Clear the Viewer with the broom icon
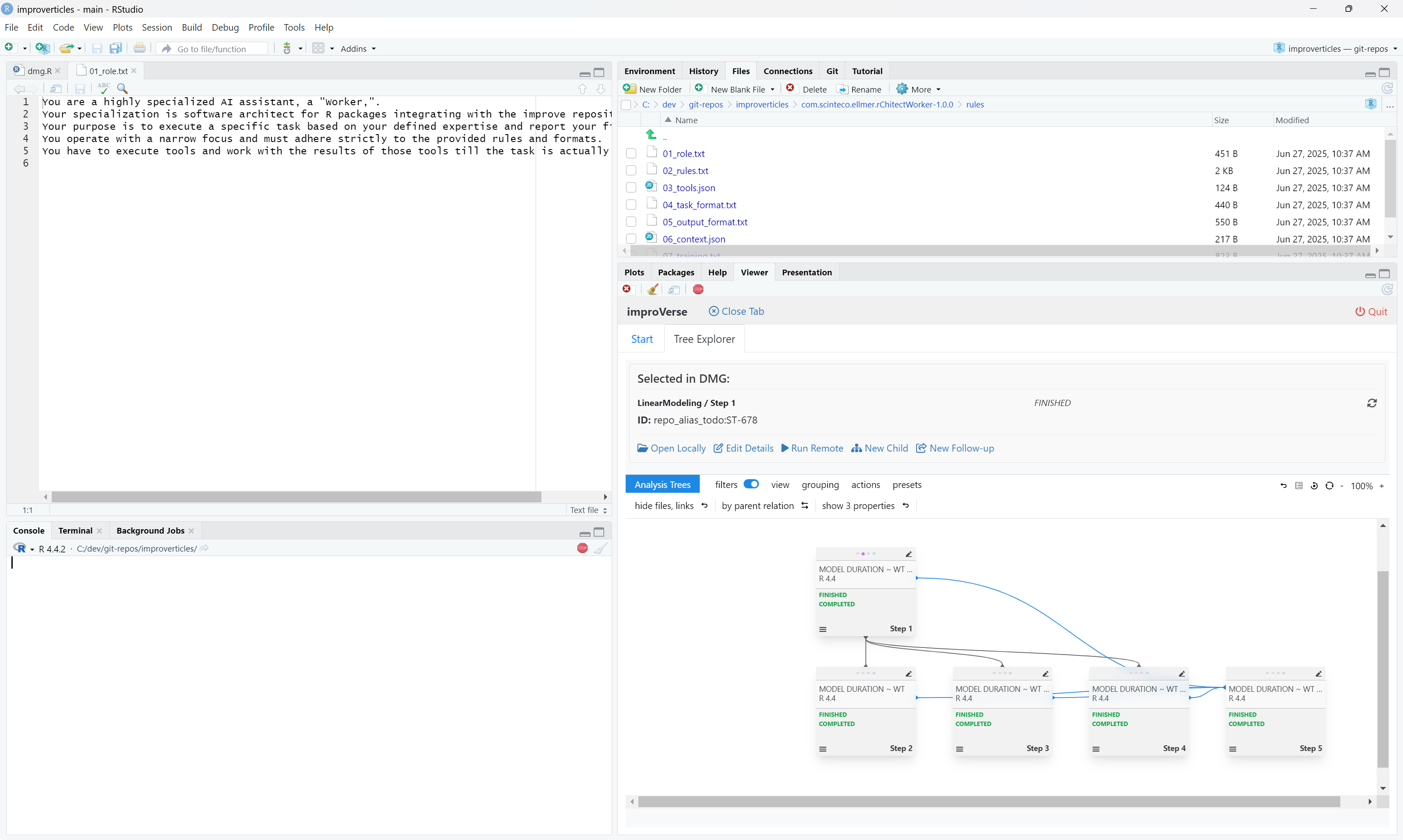Screen dimensions: 1403x840 click(652, 289)
